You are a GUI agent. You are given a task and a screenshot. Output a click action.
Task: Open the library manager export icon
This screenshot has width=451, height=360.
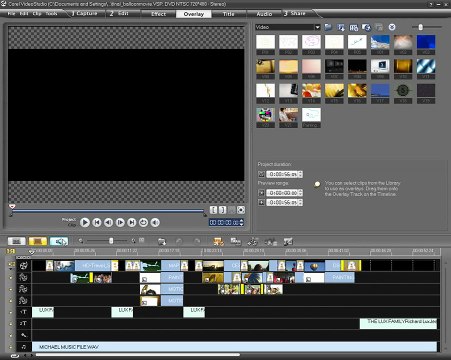(x=366, y=27)
